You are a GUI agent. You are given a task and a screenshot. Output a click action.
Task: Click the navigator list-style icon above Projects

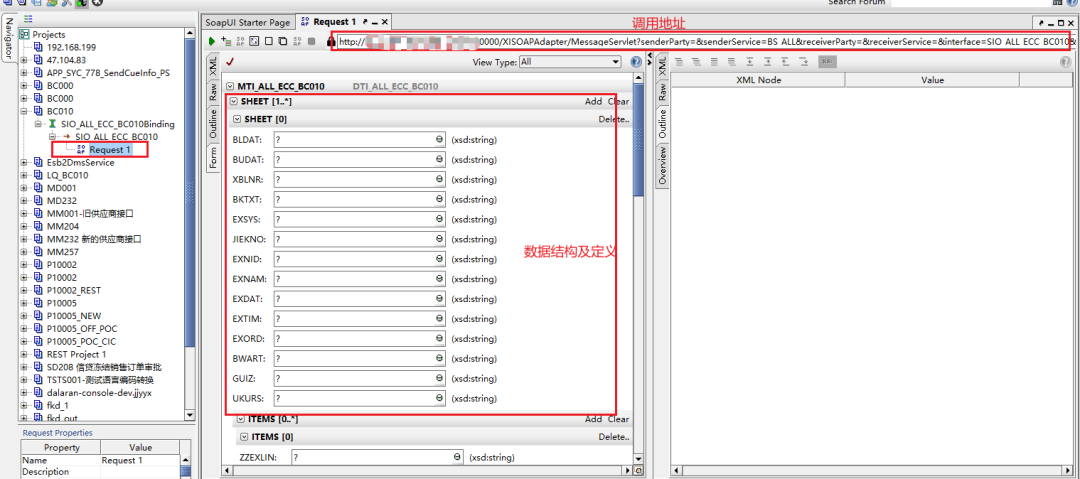[x=28, y=19]
